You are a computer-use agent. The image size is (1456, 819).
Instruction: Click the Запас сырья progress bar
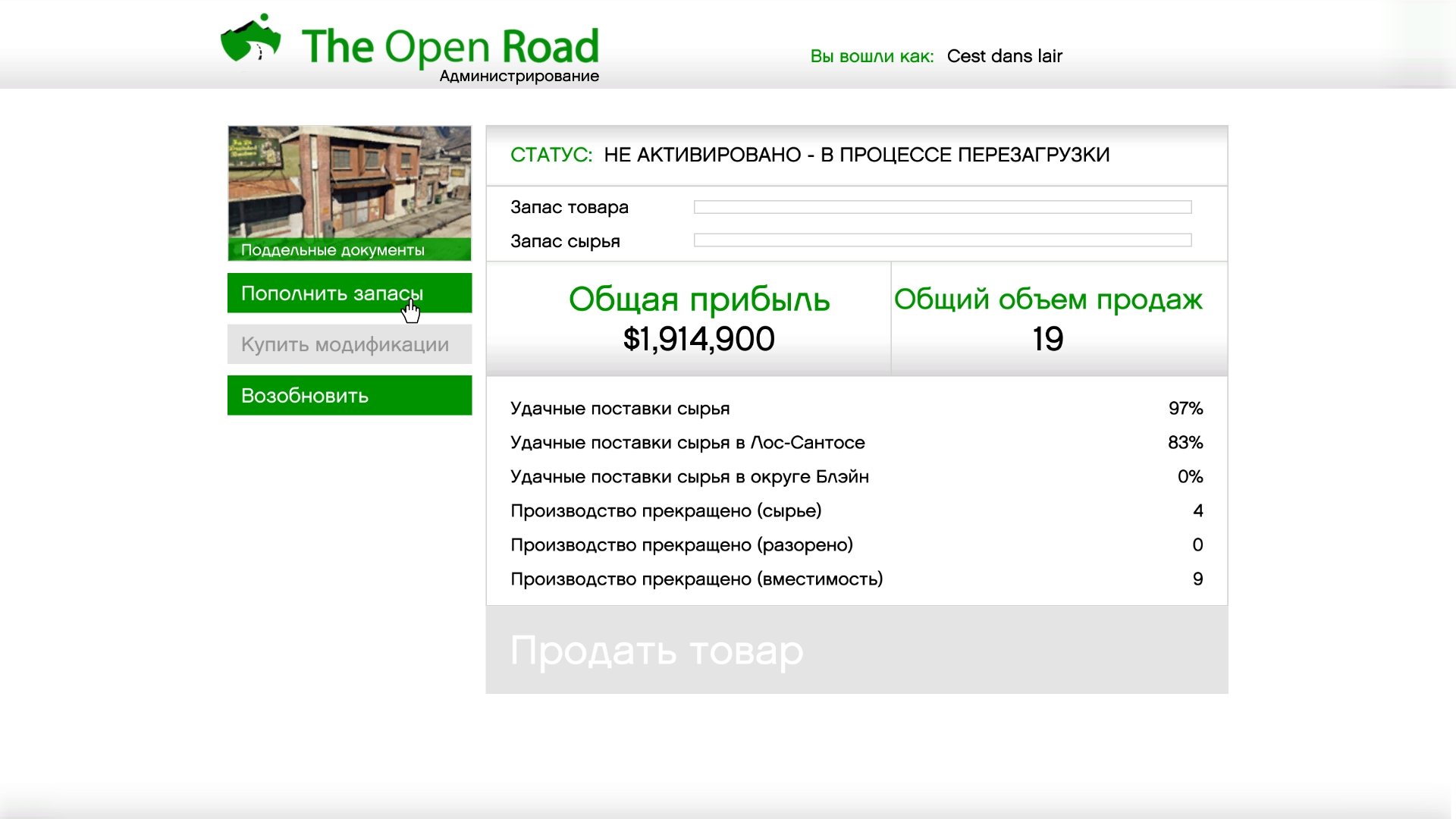(x=942, y=240)
